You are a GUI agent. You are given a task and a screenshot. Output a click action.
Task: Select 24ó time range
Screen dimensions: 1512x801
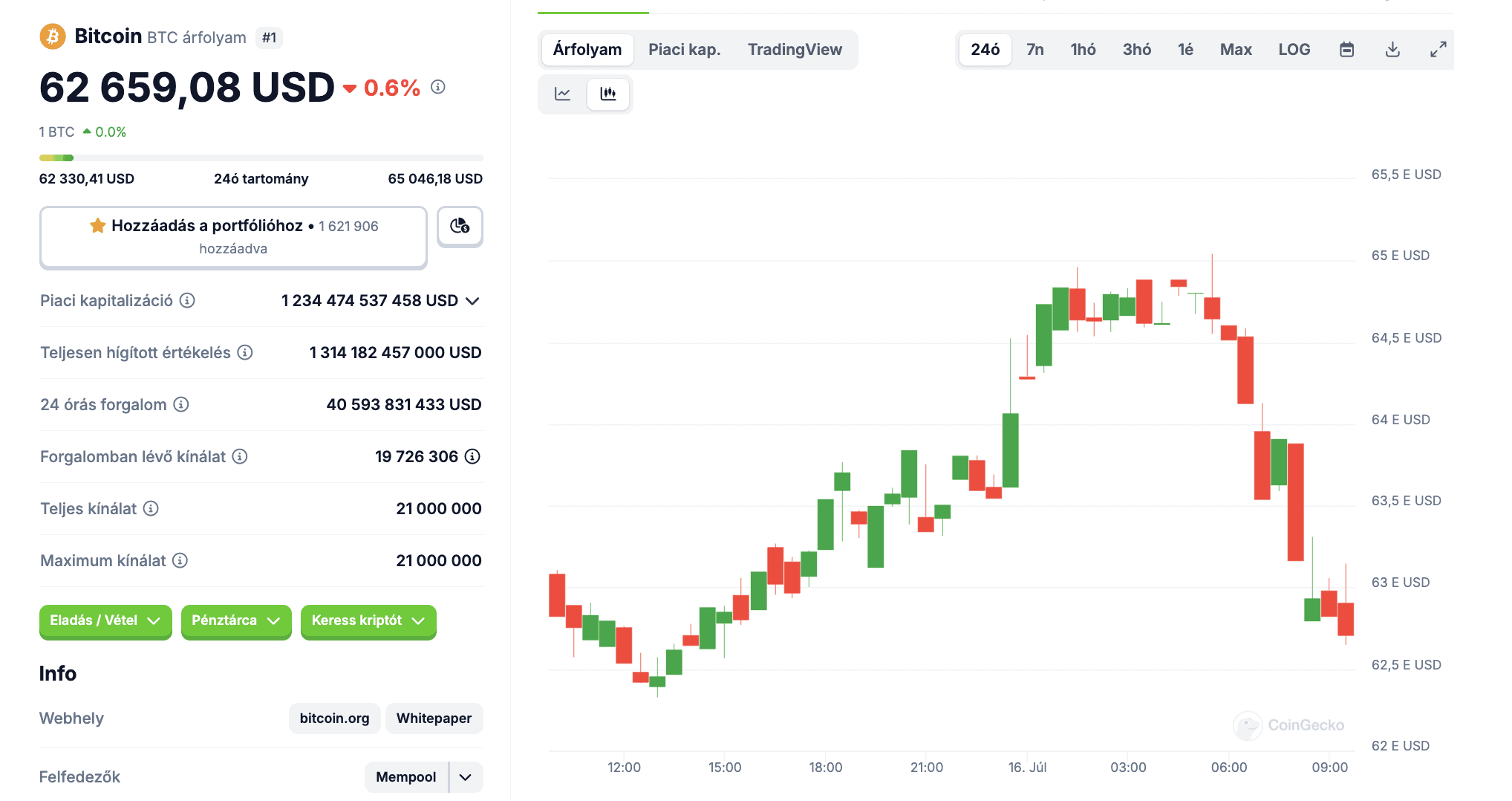tap(985, 50)
